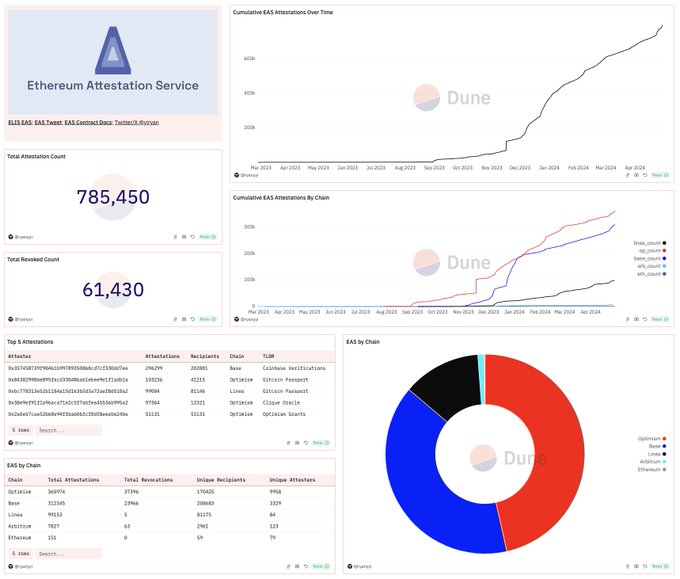This screenshot has height=579, width=680.
Task: Click the 785,450 counter value
Action: 113,197
